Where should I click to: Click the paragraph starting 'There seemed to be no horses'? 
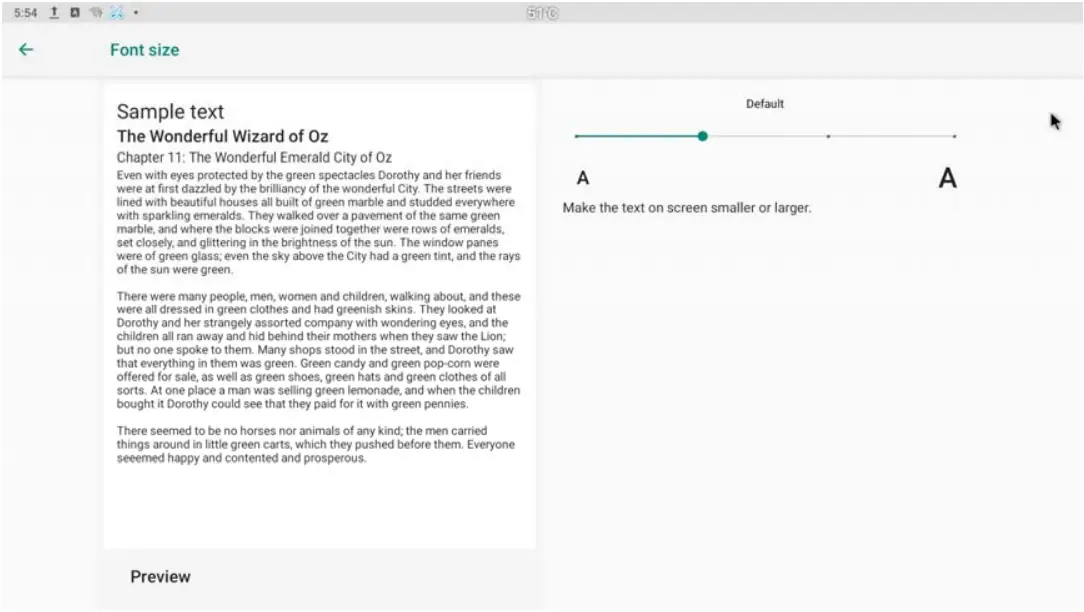click(x=315, y=444)
